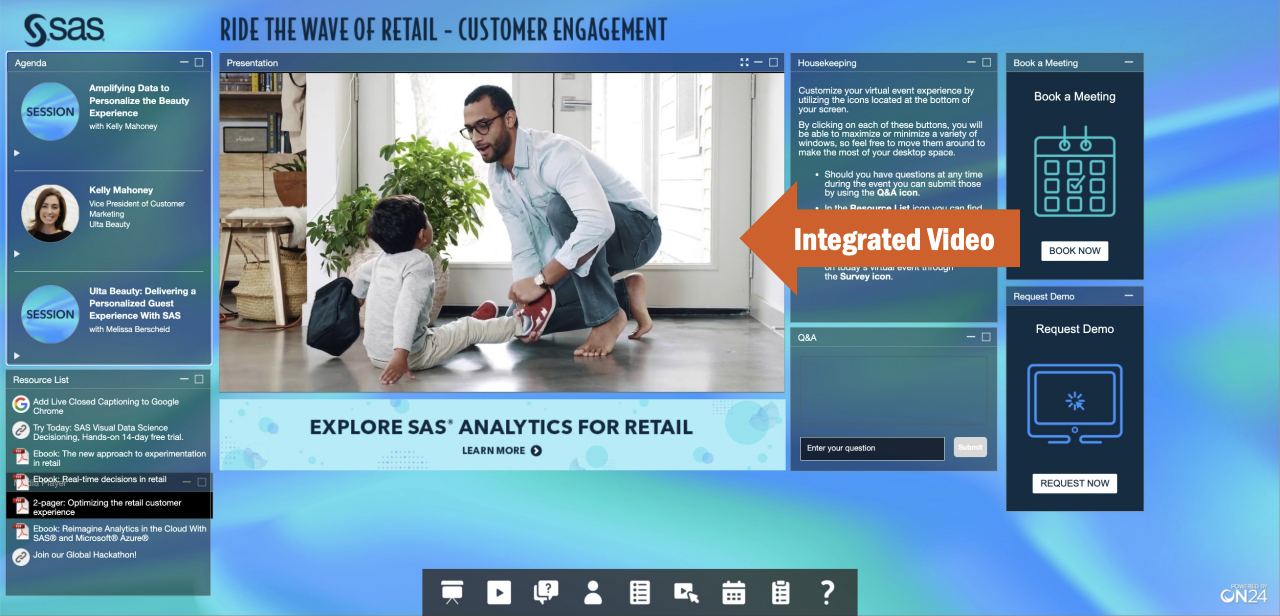Minimize the Resource List panel
The height and width of the screenshot is (616, 1280).
pyautogui.click(x=183, y=379)
